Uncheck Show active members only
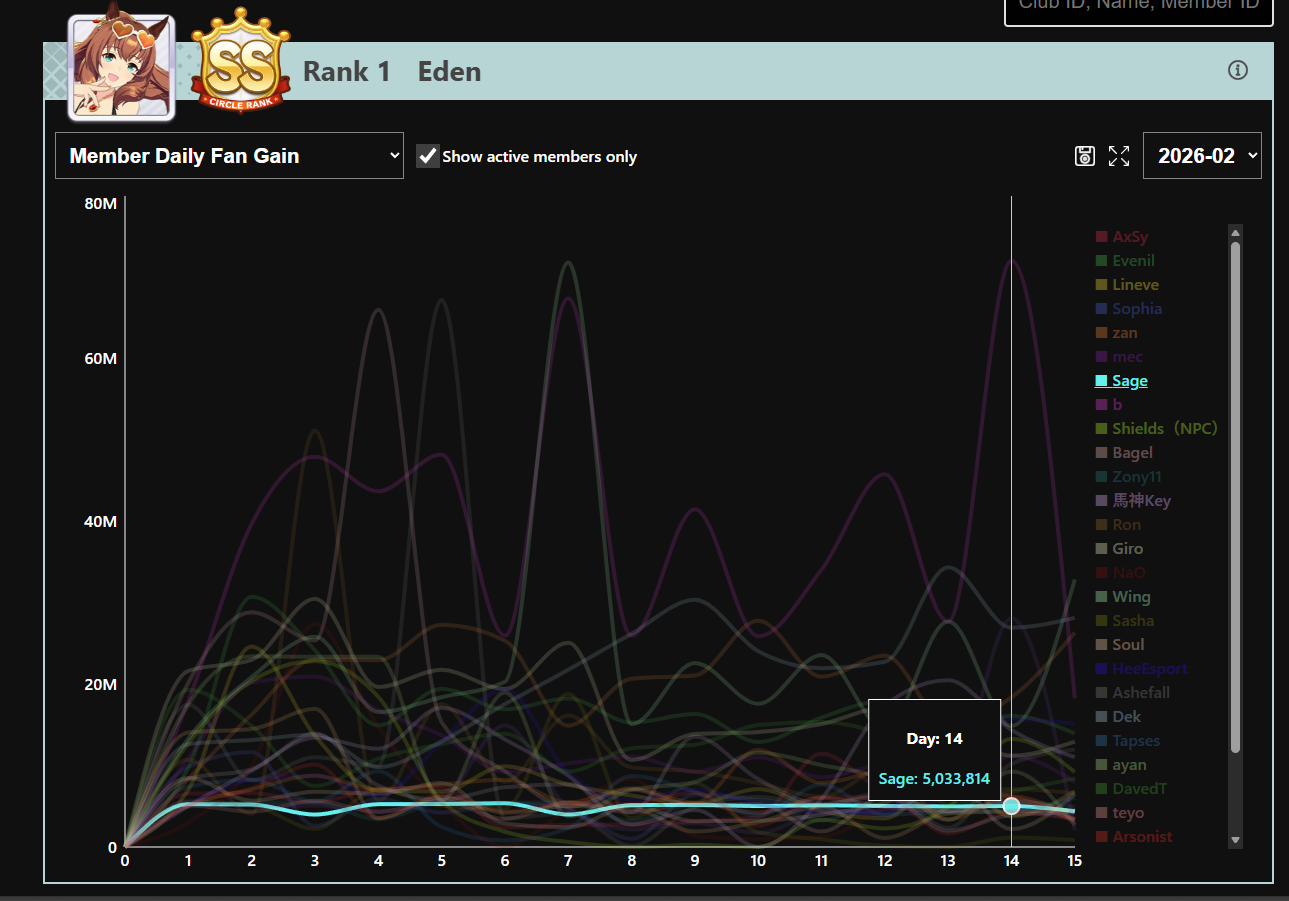The height and width of the screenshot is (901, 1289). 428,156
